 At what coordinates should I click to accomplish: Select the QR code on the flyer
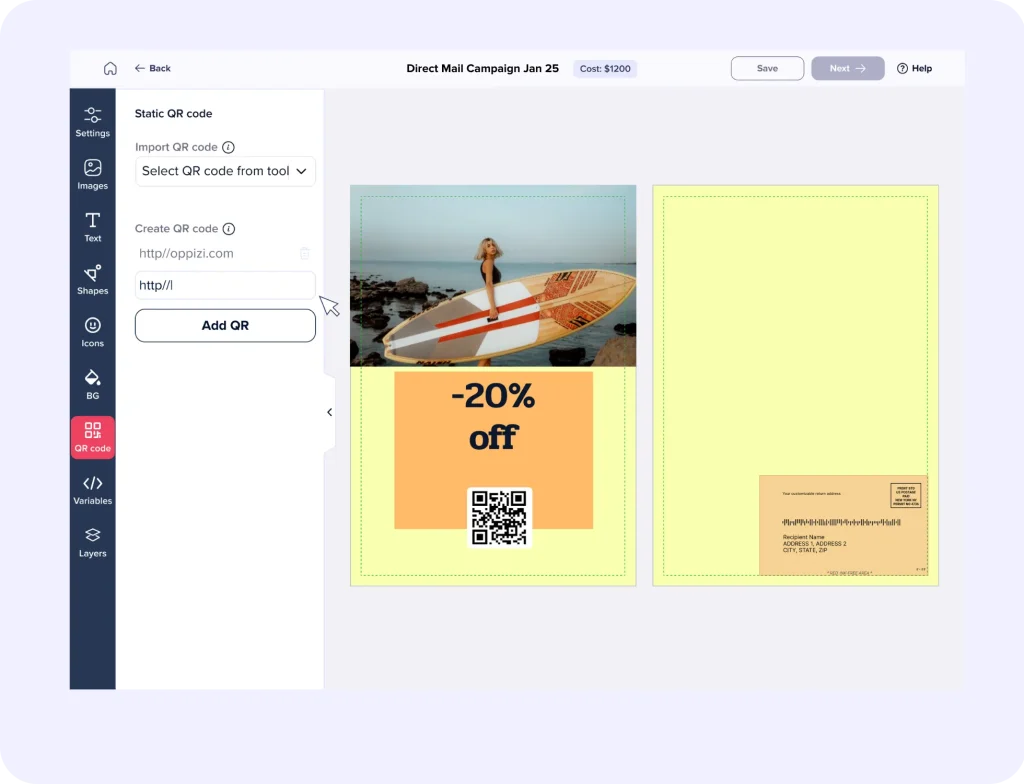pyautogui.click(x=500, y=517)
